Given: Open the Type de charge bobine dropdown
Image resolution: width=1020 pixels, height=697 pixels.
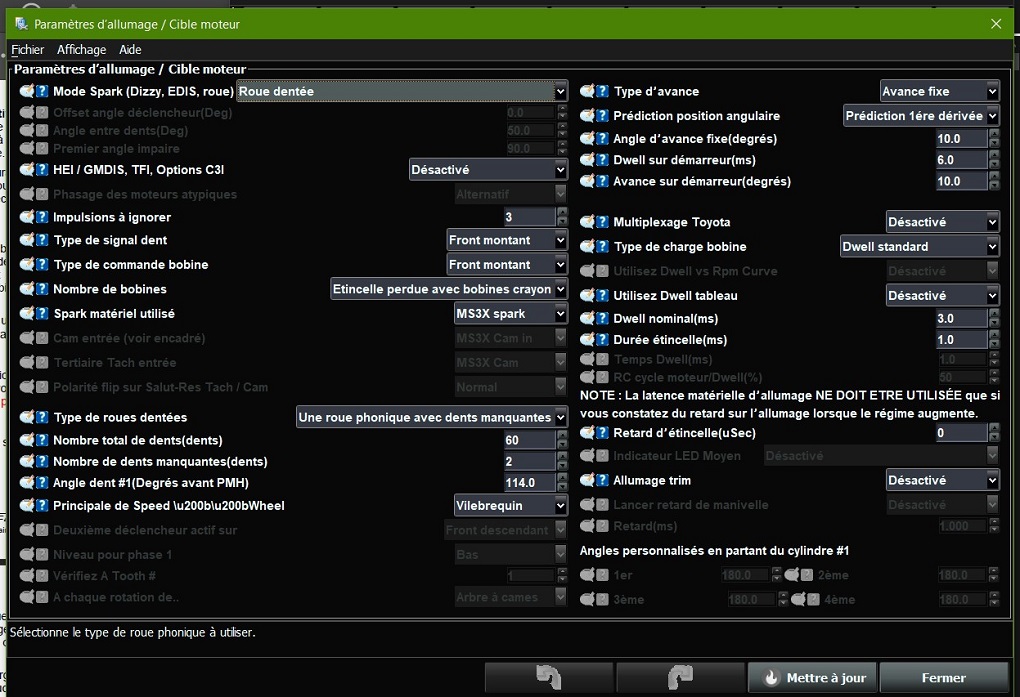Looking at the screenshot, I should (919, 246).
